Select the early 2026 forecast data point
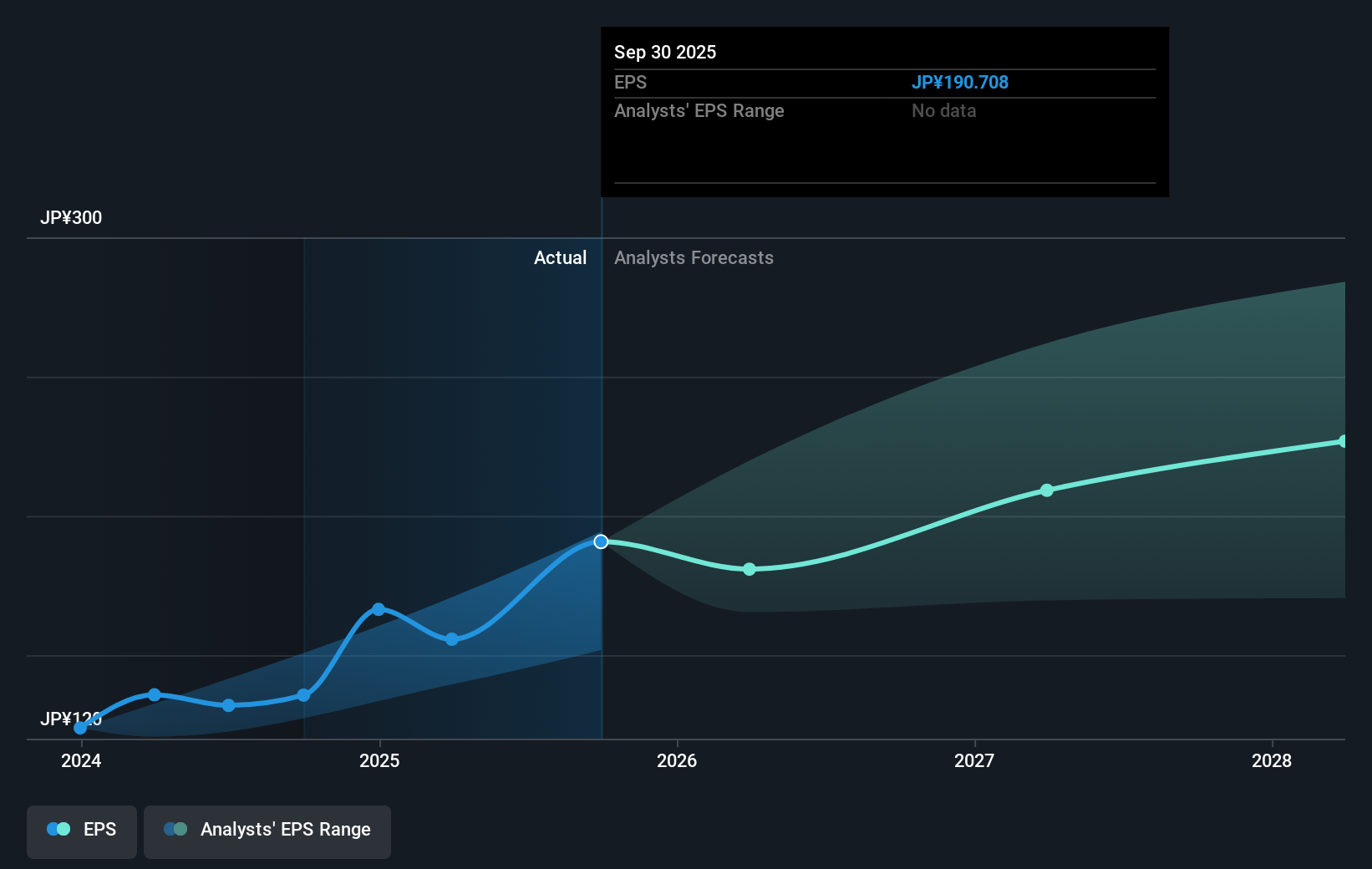This screenshot has width=1372, height=869. pyautogui.click(x=750, y=569)
